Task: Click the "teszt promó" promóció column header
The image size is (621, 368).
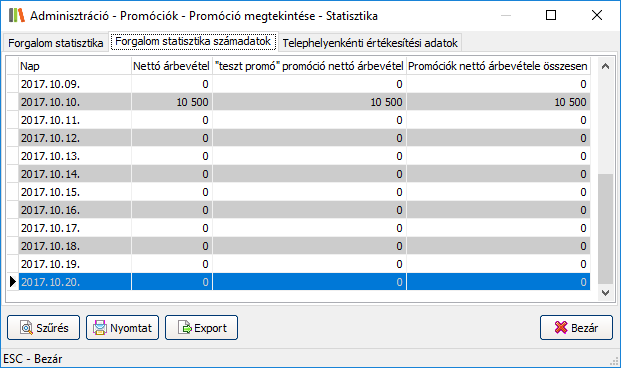Action: (x=309, y=66)
